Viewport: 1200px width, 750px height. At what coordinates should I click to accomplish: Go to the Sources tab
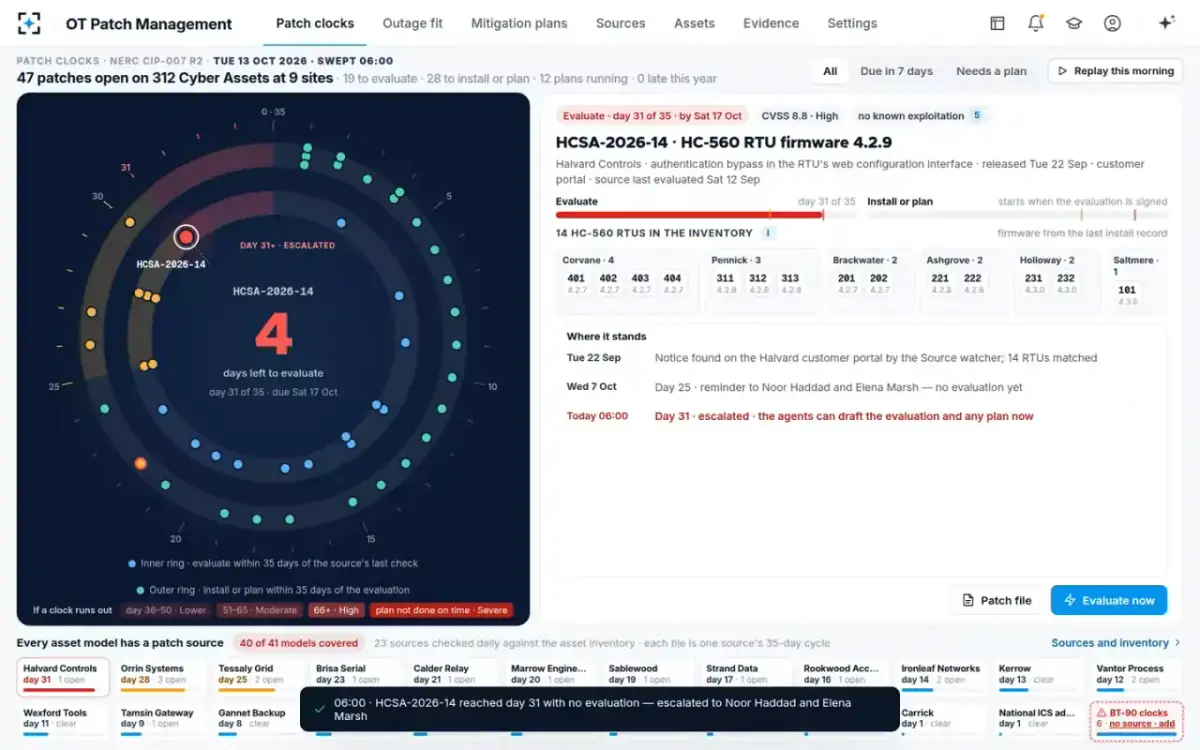[620, 23]
